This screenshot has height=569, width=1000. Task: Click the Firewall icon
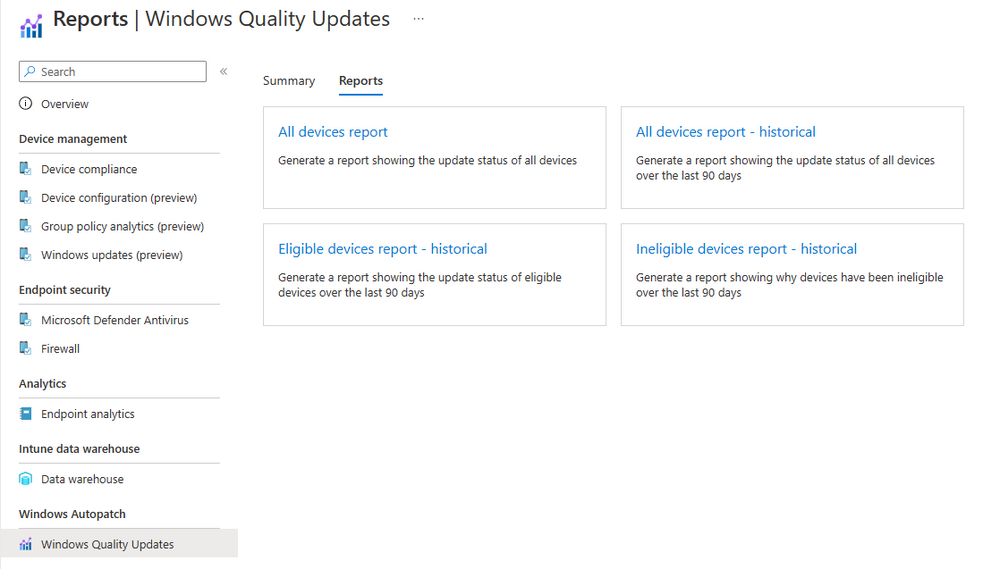[26, 348]
